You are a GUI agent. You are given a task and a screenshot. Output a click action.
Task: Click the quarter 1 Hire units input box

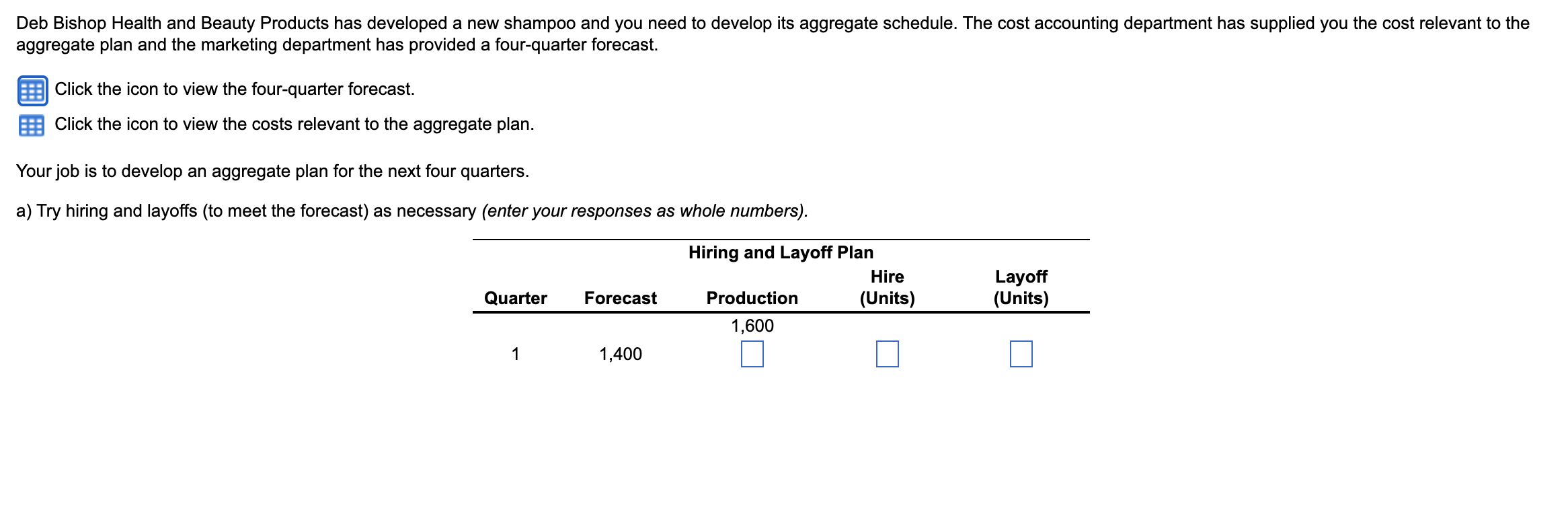pos(887,354)
